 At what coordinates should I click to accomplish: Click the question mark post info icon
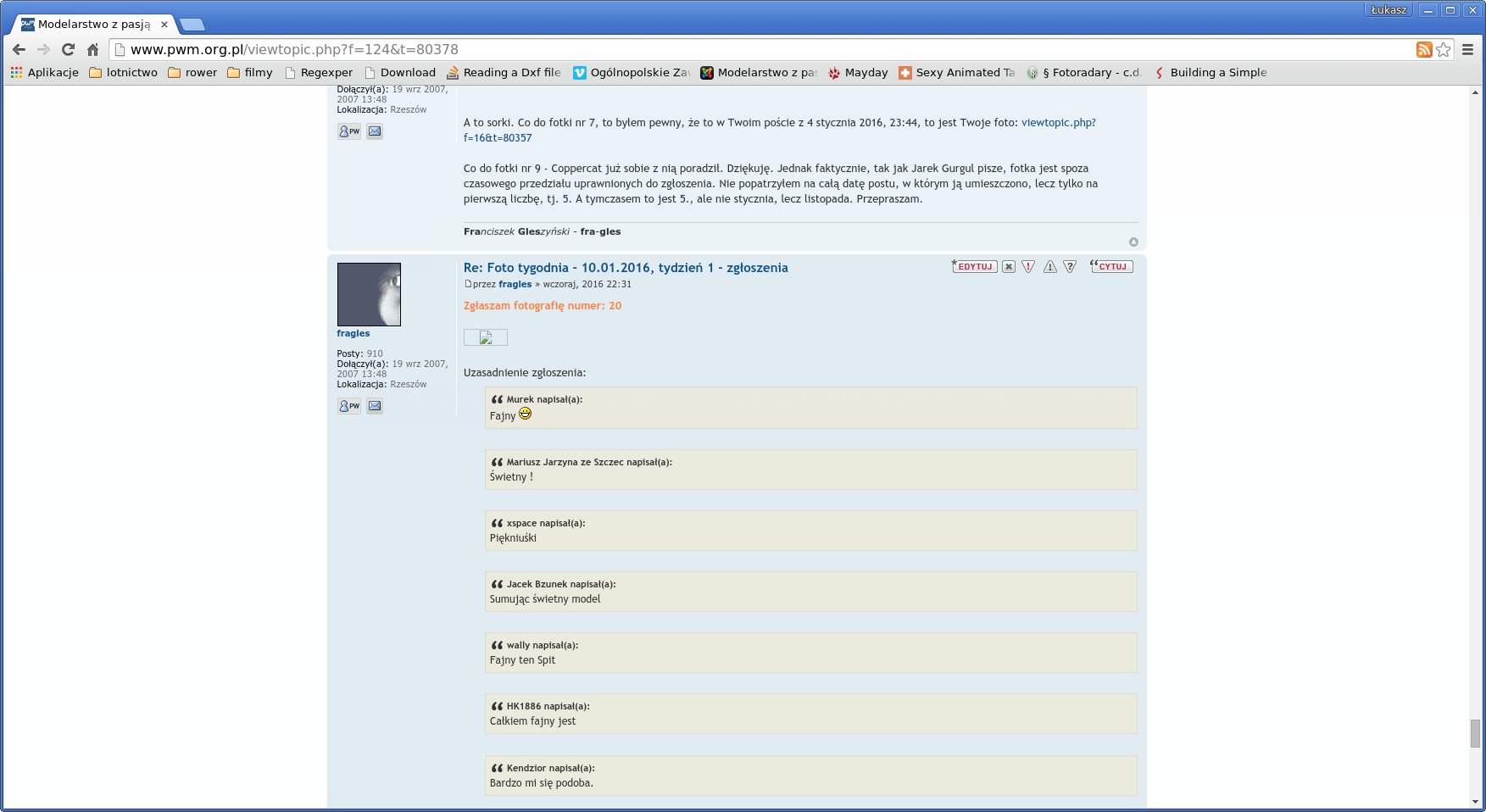tap(1070, 267)
